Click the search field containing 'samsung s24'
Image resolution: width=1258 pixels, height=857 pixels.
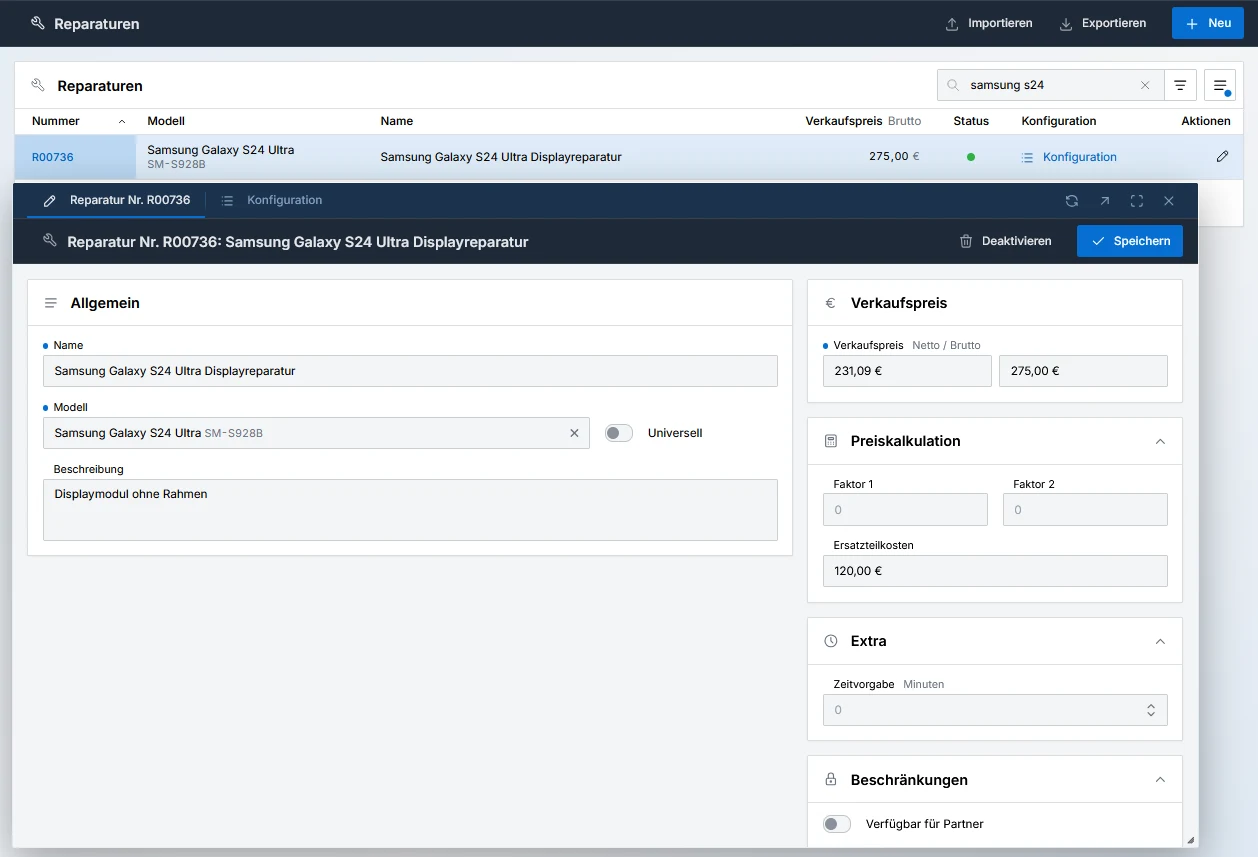[x=1050, y=85]
